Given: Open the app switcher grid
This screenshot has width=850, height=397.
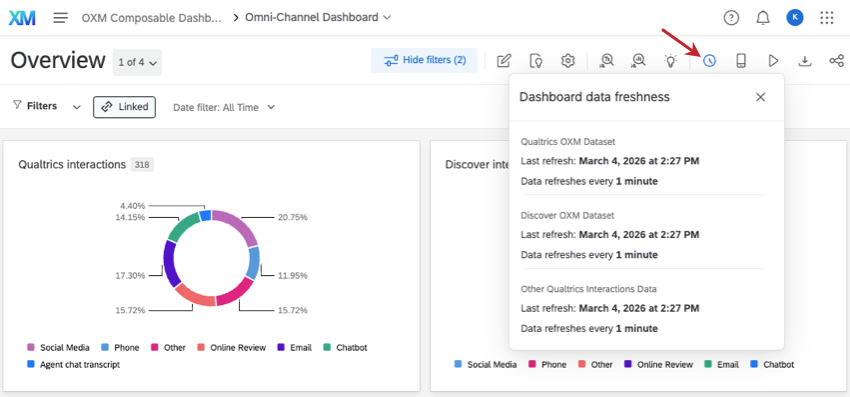Looking at the screenshot, I should point(827,18).
